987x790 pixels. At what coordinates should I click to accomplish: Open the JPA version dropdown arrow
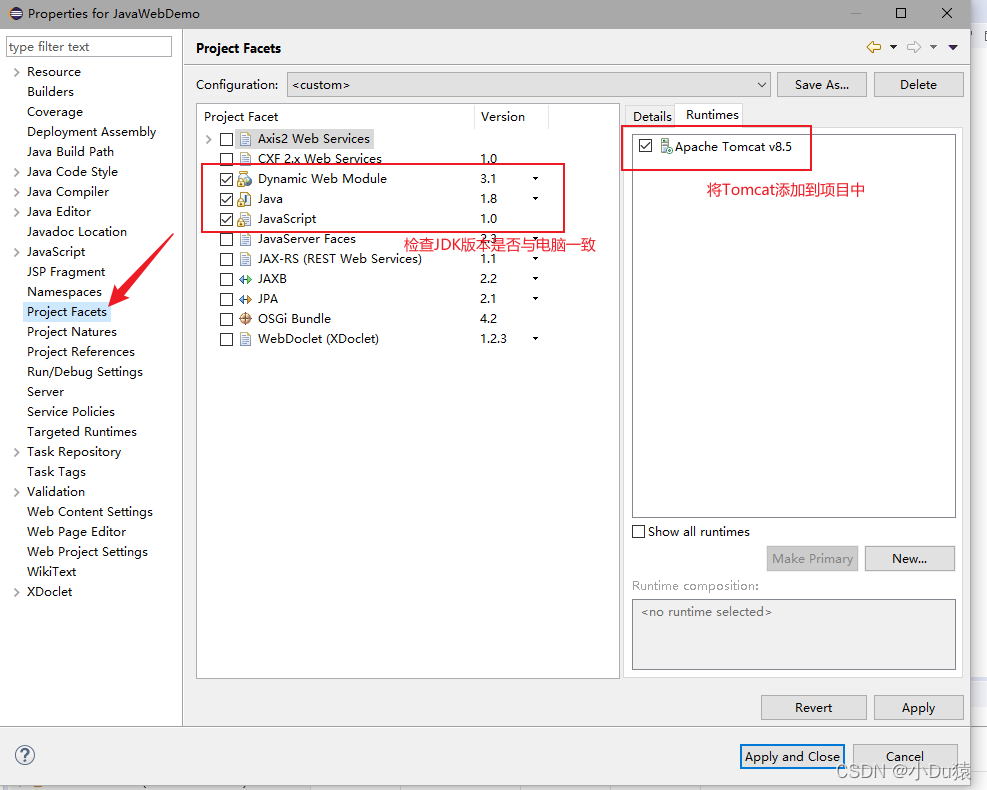coord(535,298)
